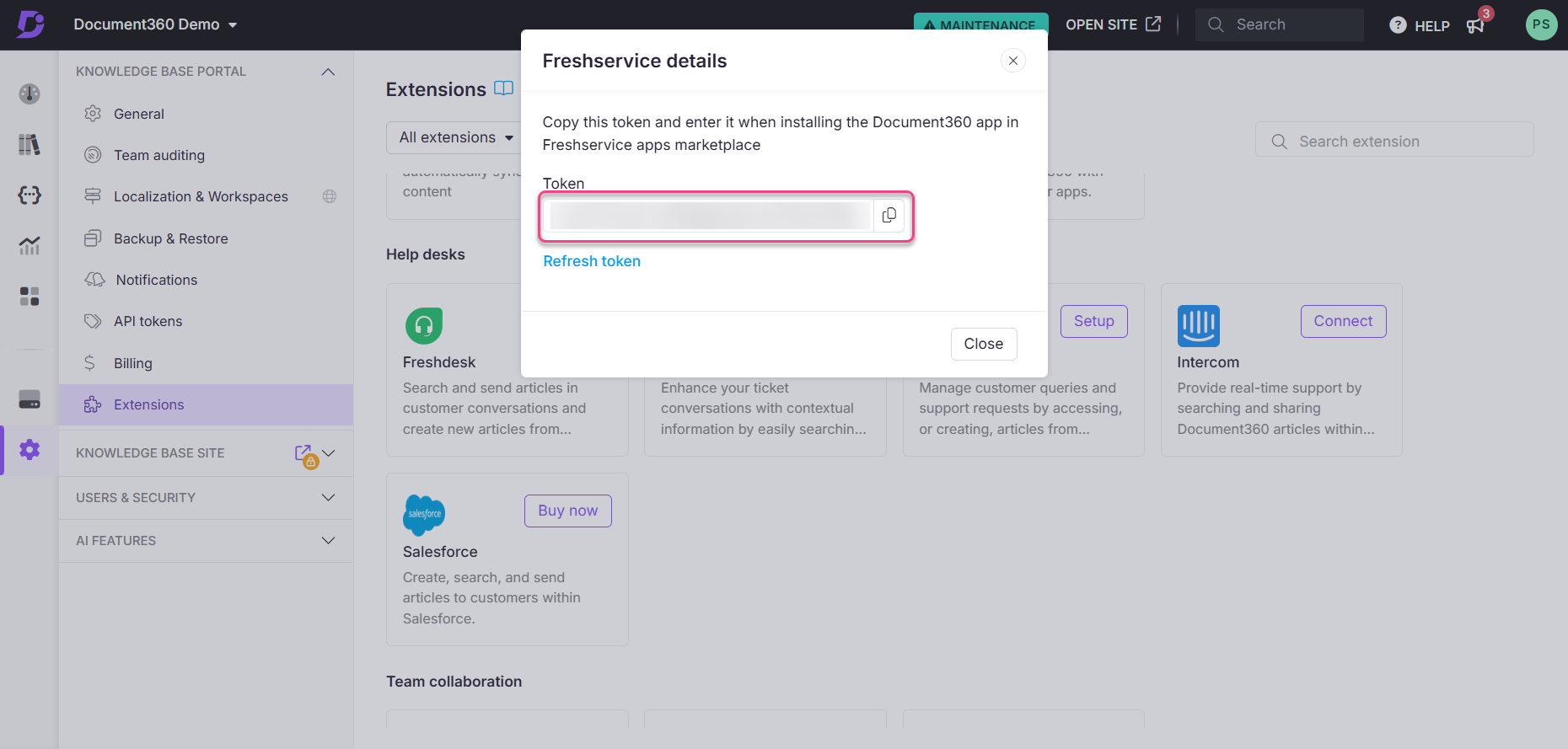The width and height of the screenshot is (1568, 749).
Task: Open the dashboard icon in the left rail
Action: pyautogui.click(x=30, y=94)
